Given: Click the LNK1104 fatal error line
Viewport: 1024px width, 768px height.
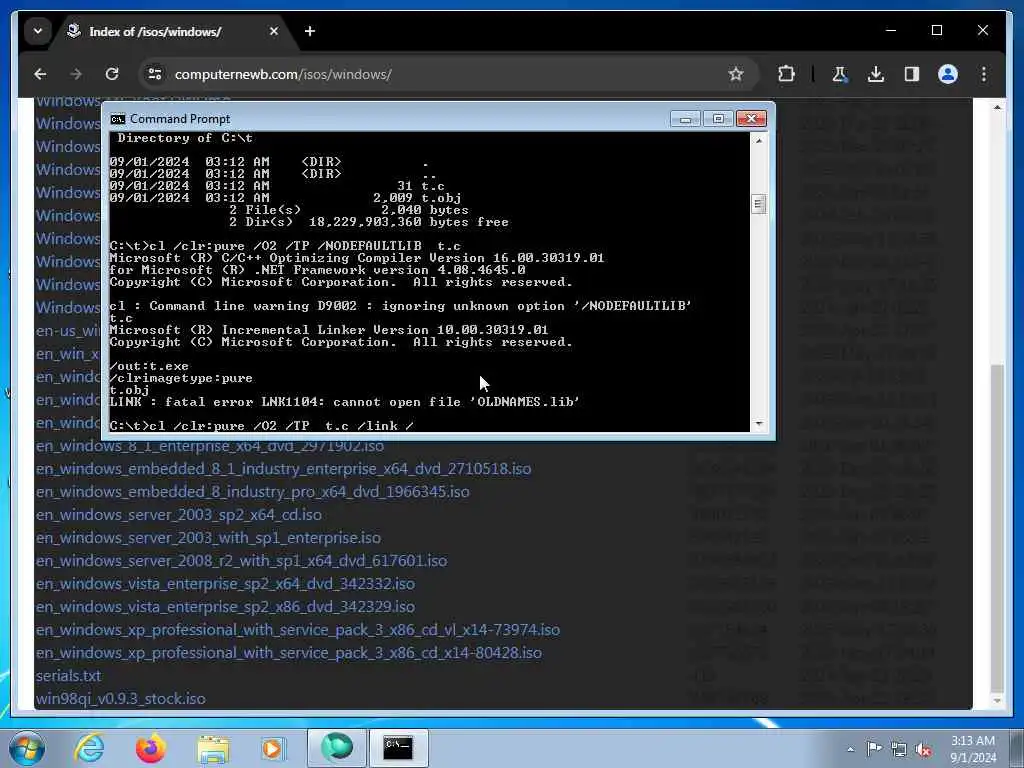Looking at the screenshot, I should [x=344, y=402].
